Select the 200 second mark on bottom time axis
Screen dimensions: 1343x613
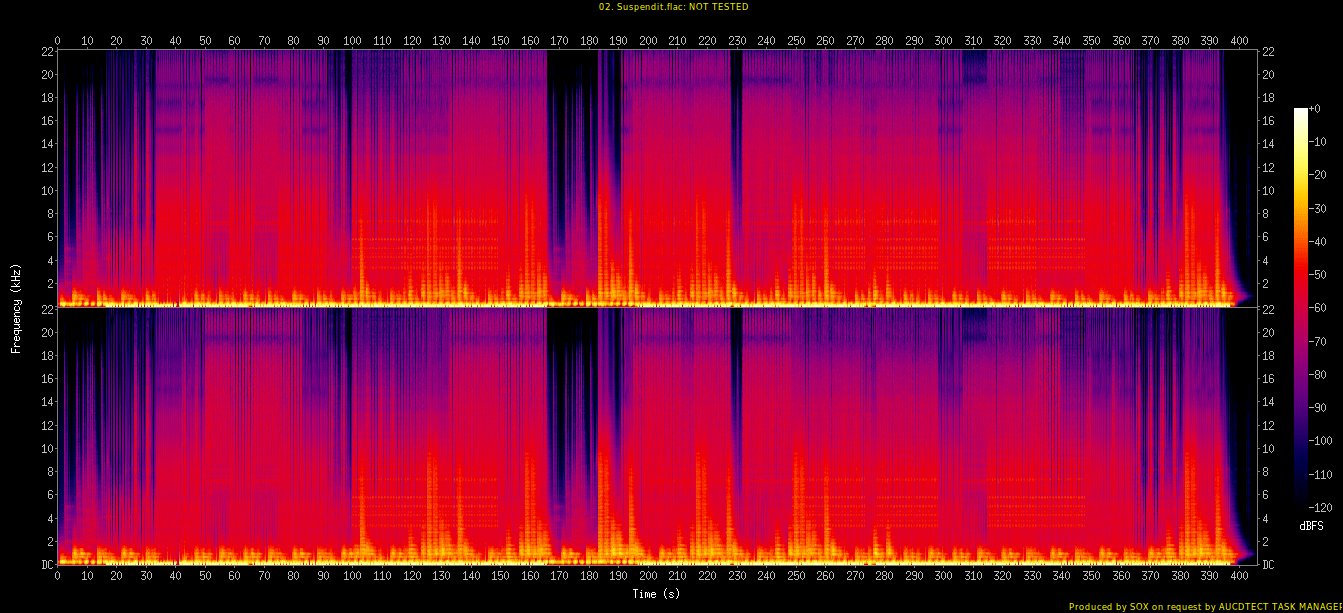[x=648, y=577]
